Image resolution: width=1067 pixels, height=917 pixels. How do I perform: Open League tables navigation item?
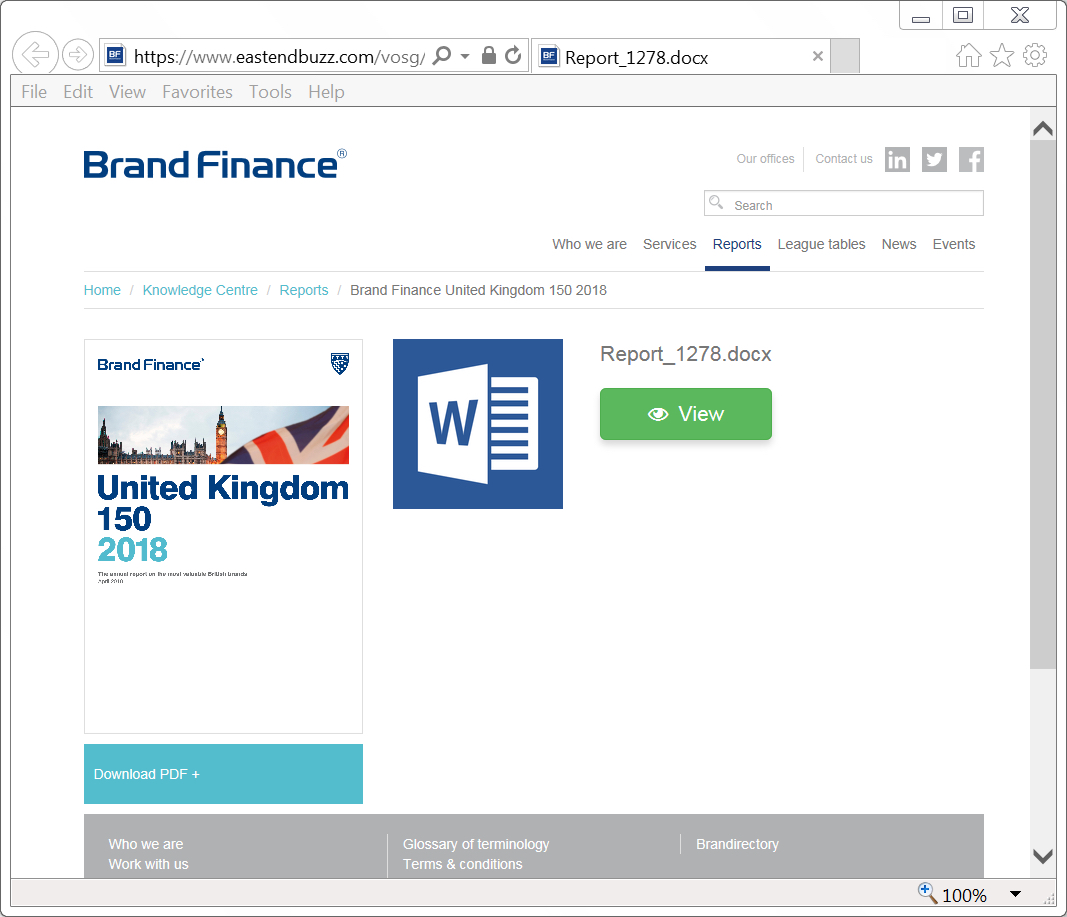tap(821, 244)
